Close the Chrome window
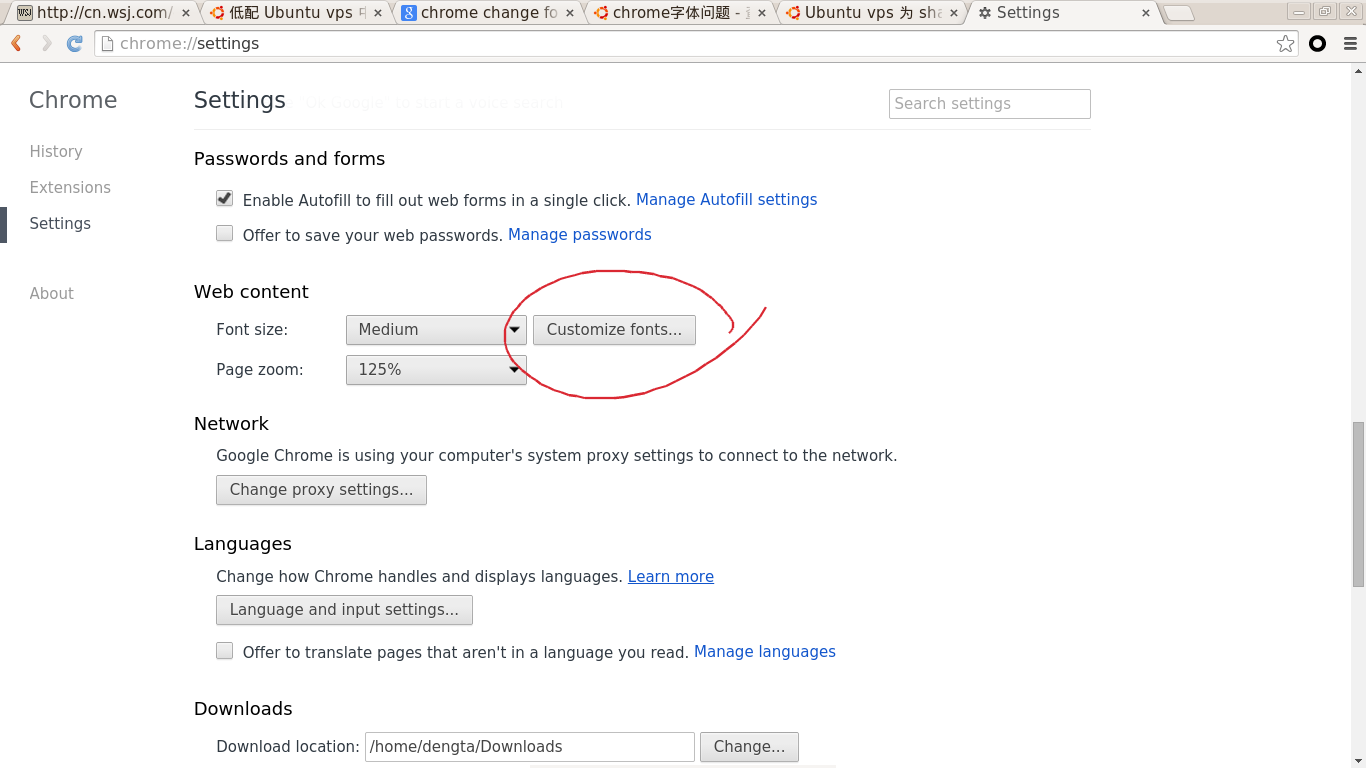Image resolution: width=1366 pixels, height=768 pixels. pos(1349,11)
